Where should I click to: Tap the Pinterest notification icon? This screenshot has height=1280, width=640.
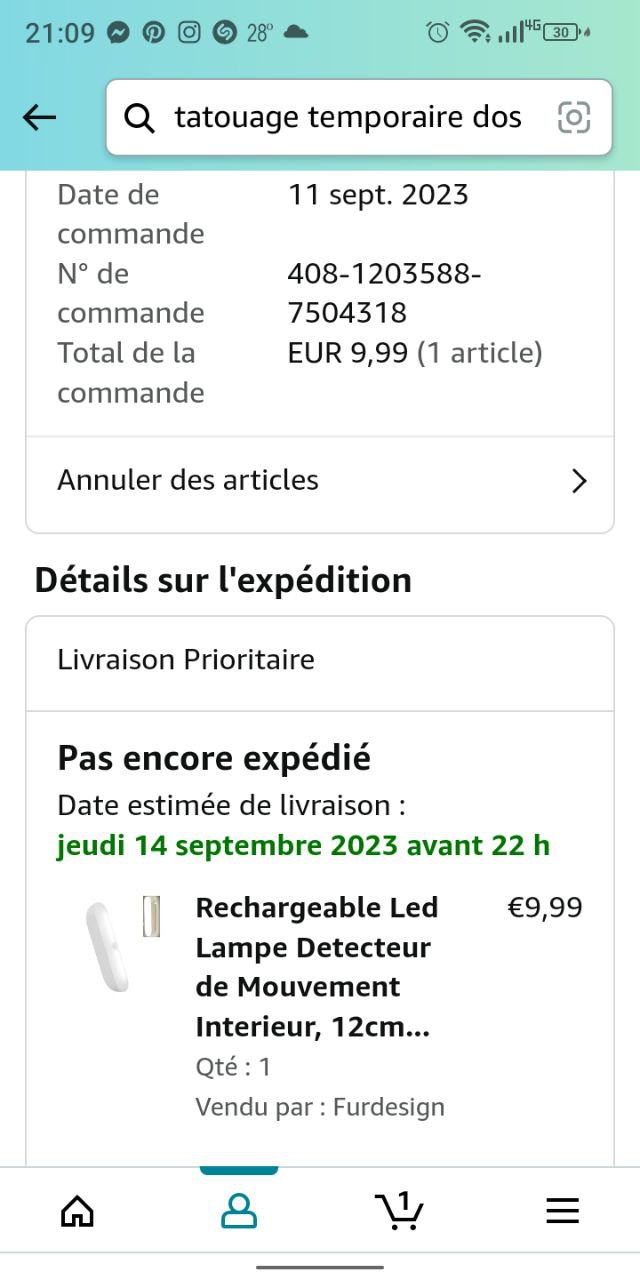click(153, 32)
